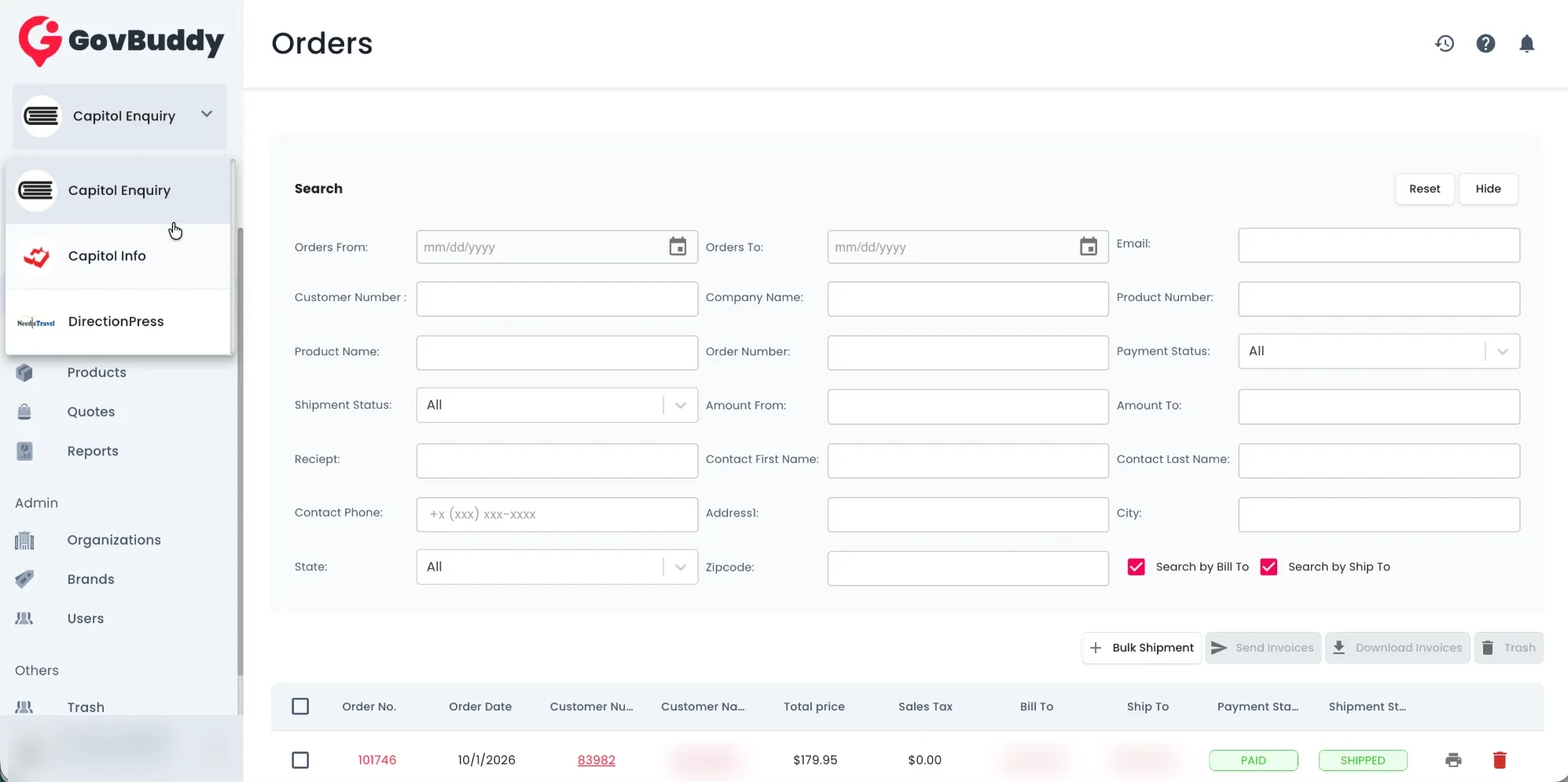Image resolution: width=1568 pixels, height=782 pixels.
Task: Hide the search panel
Action: click(x=1488, y=189)
